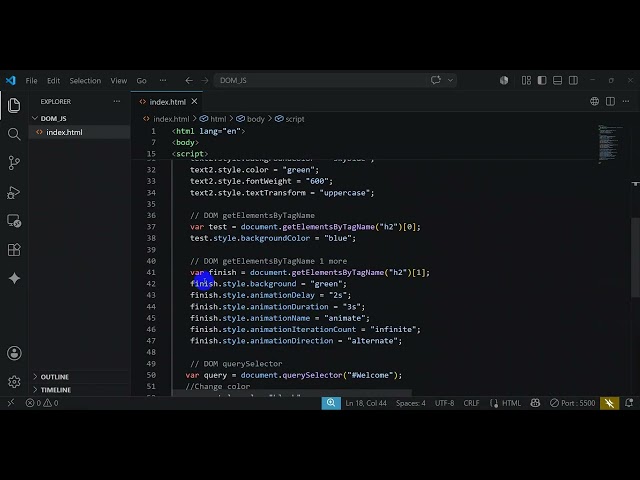Viewport: 640px width, 480px height.
Task: Open the sparkle AI assistant view
Action: click(14, 278)
